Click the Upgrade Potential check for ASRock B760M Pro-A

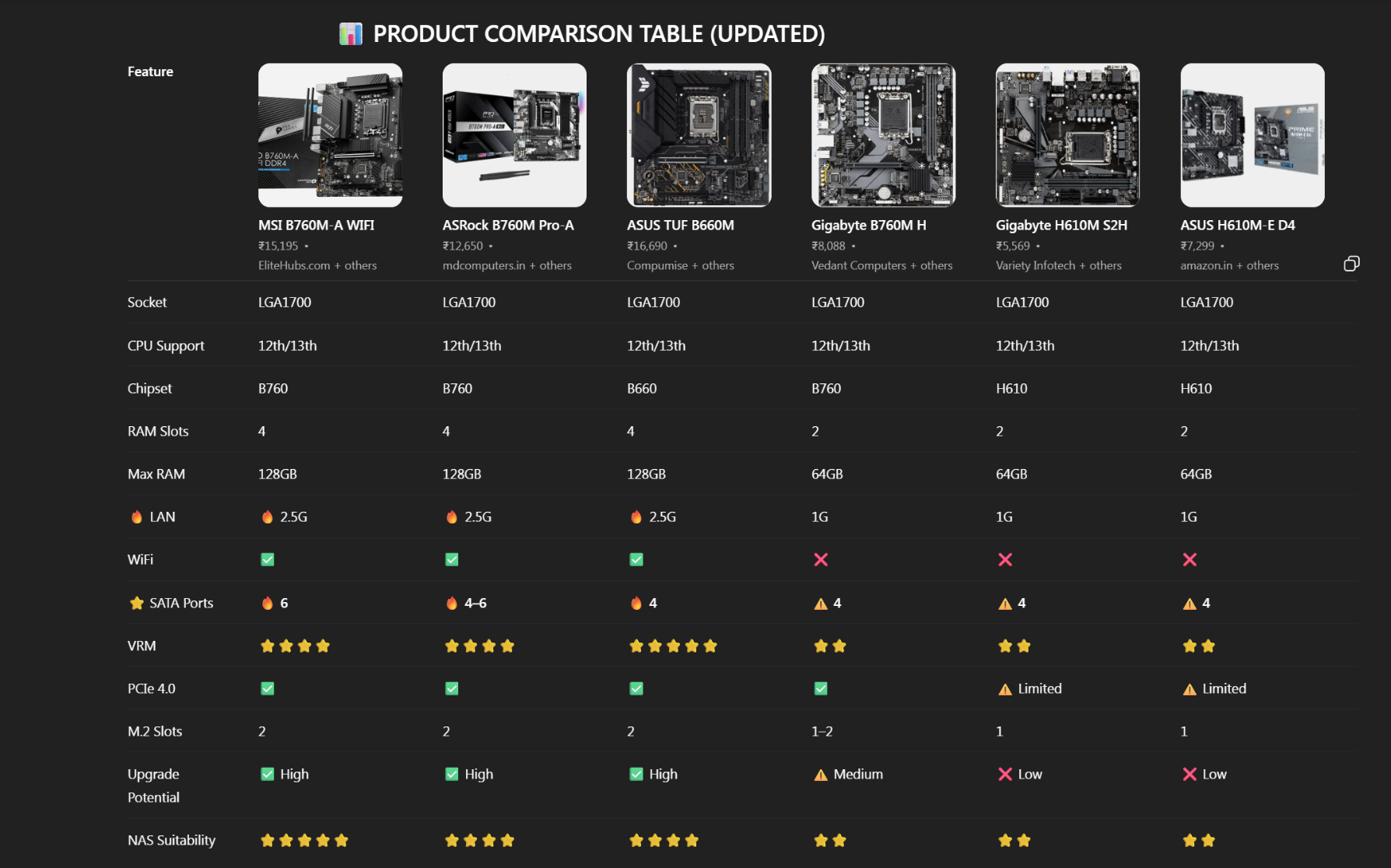coord(452,774)
